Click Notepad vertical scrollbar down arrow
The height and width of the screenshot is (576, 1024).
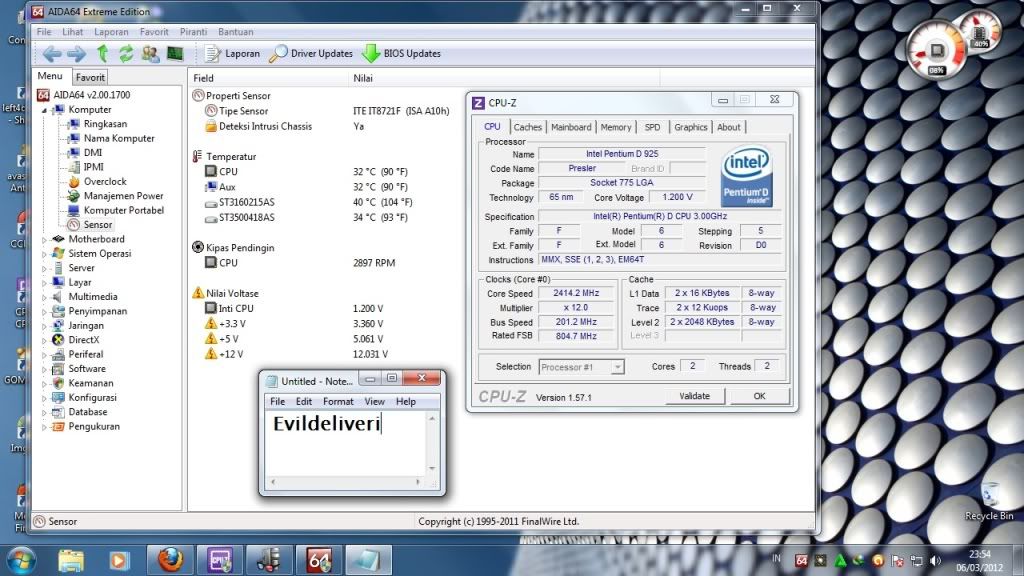[x=432, y=468]
